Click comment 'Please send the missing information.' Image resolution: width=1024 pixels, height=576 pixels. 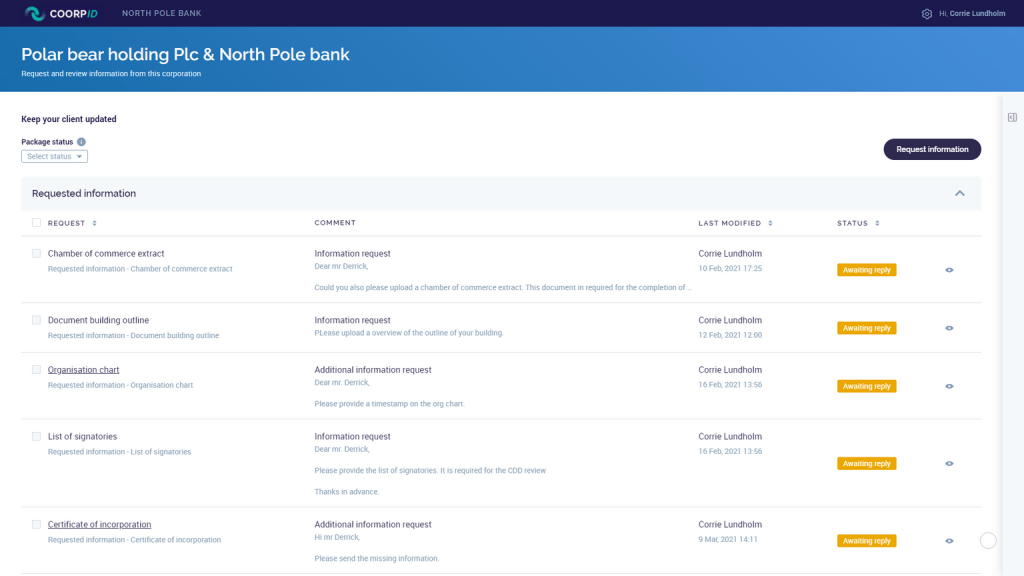[377, 558]
